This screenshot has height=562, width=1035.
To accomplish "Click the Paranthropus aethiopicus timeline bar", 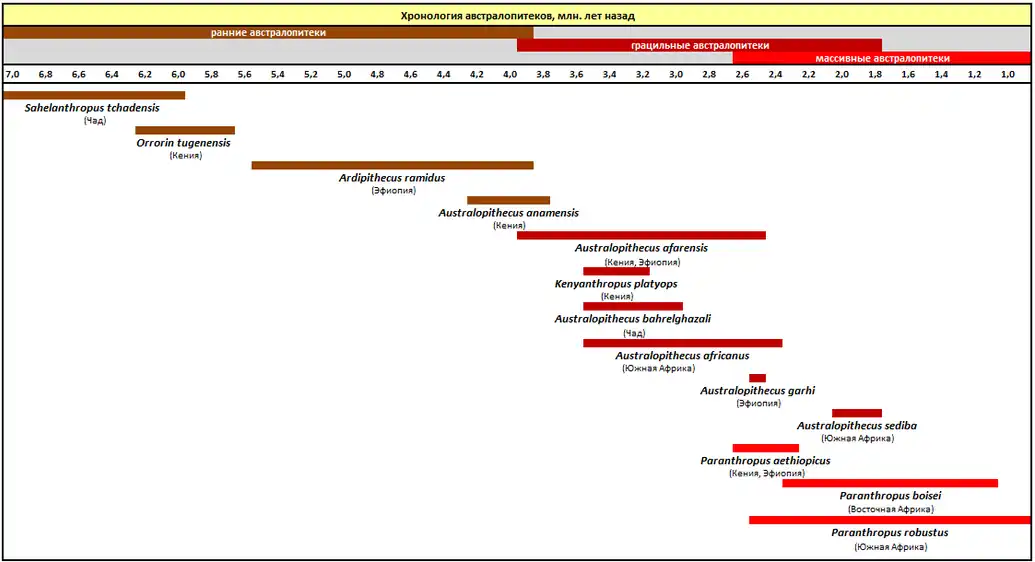I will [765, 448].
